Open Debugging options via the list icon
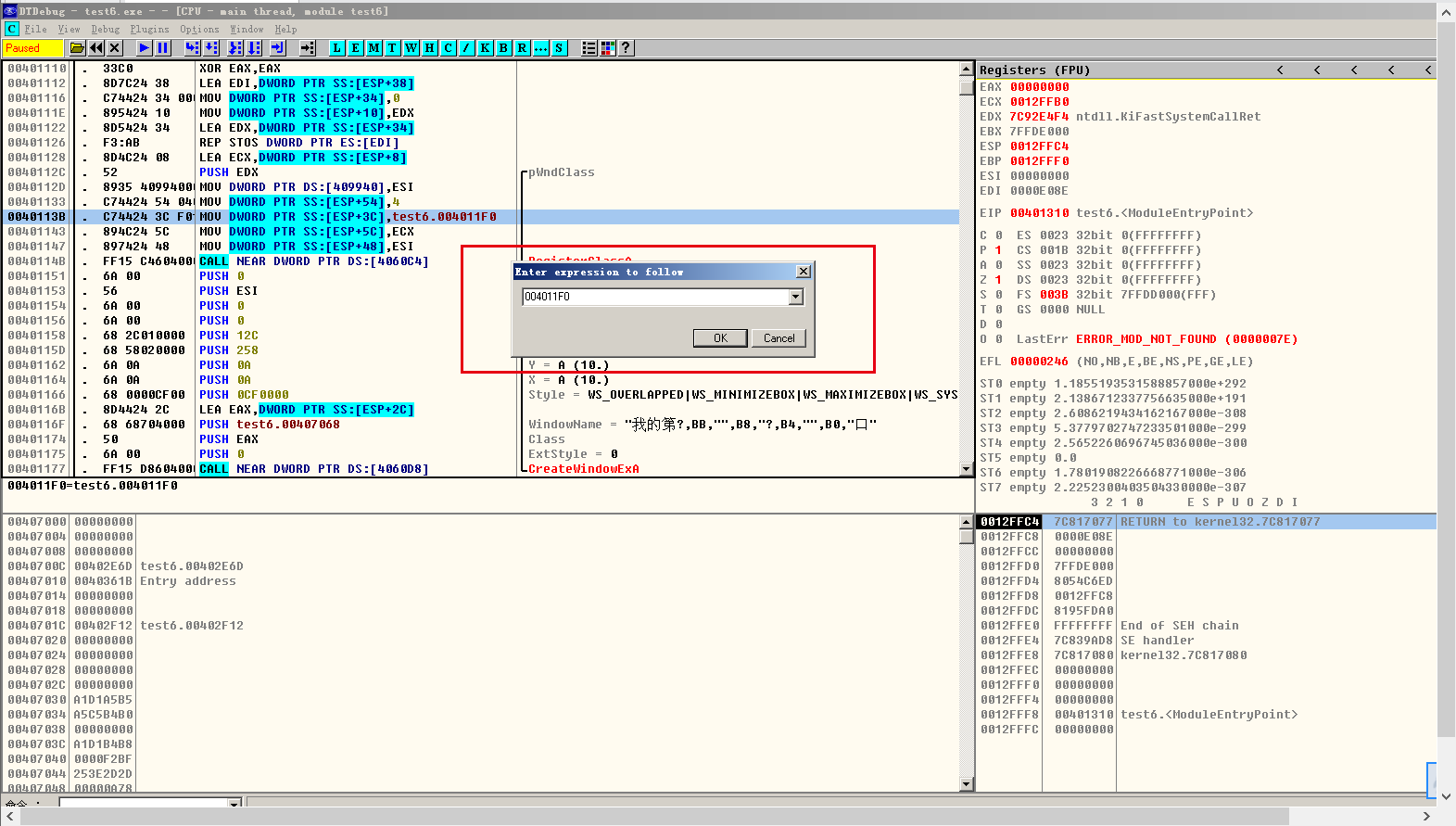 tap(589, 48)
